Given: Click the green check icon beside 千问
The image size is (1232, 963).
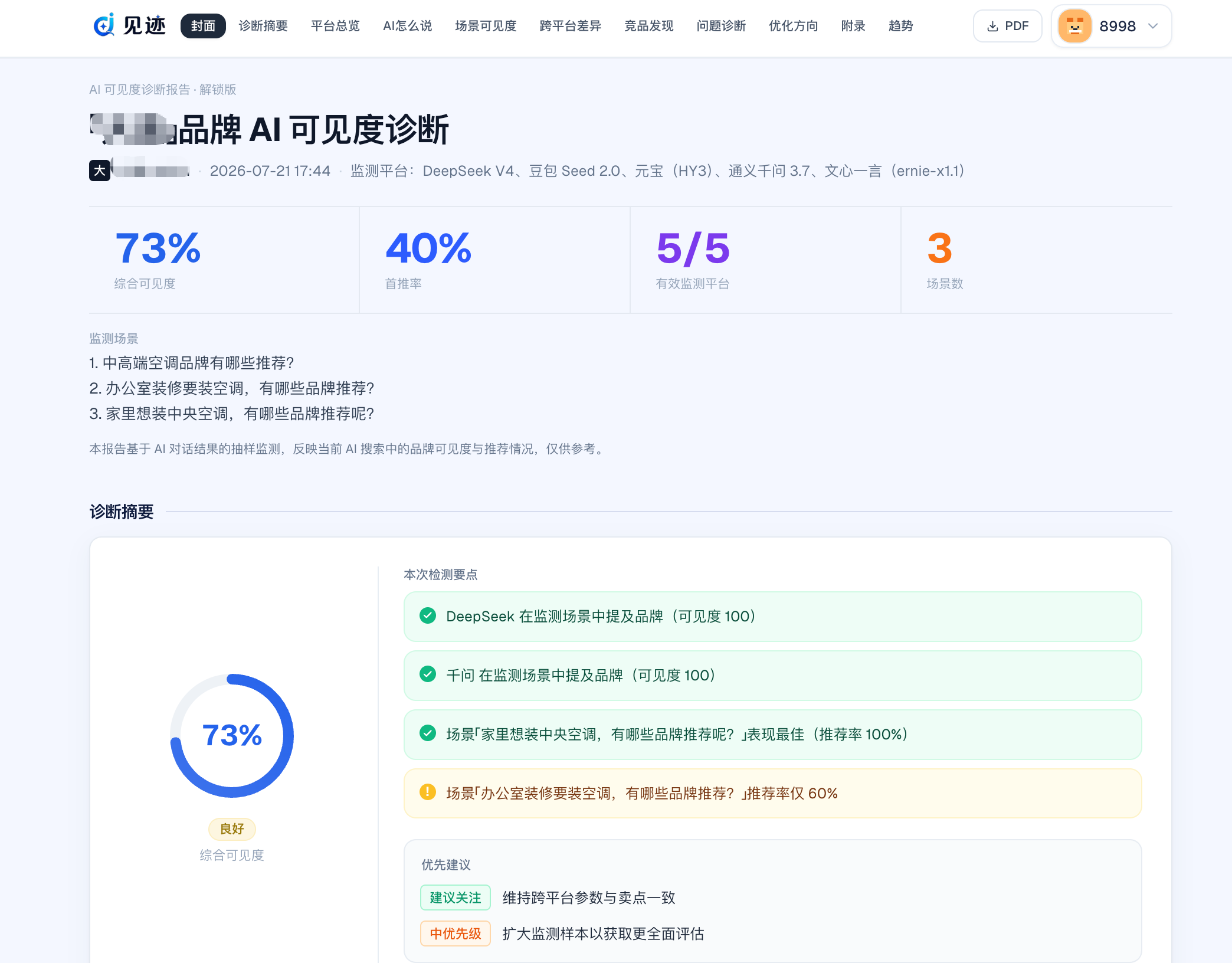Looking at the screenshot, I should pos(428,674).
